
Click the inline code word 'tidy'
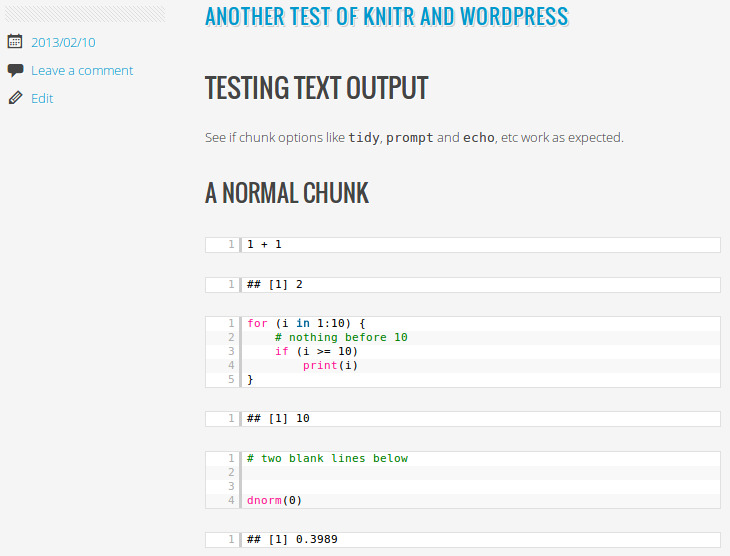coord(364,138)
